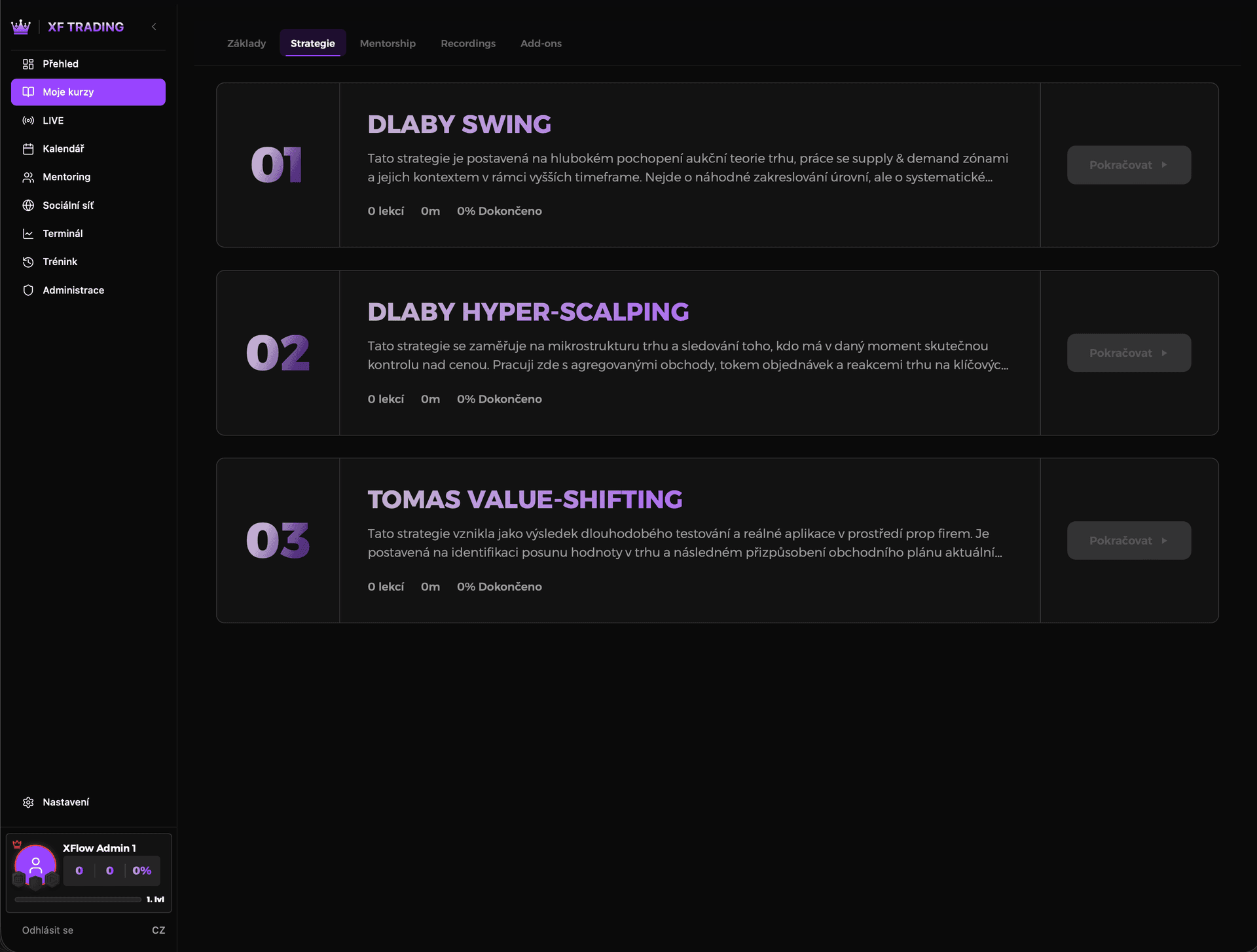This screenshot has width=1257, height=952.
Task: Click the level progress bar
Action: (x=78, y=900)
